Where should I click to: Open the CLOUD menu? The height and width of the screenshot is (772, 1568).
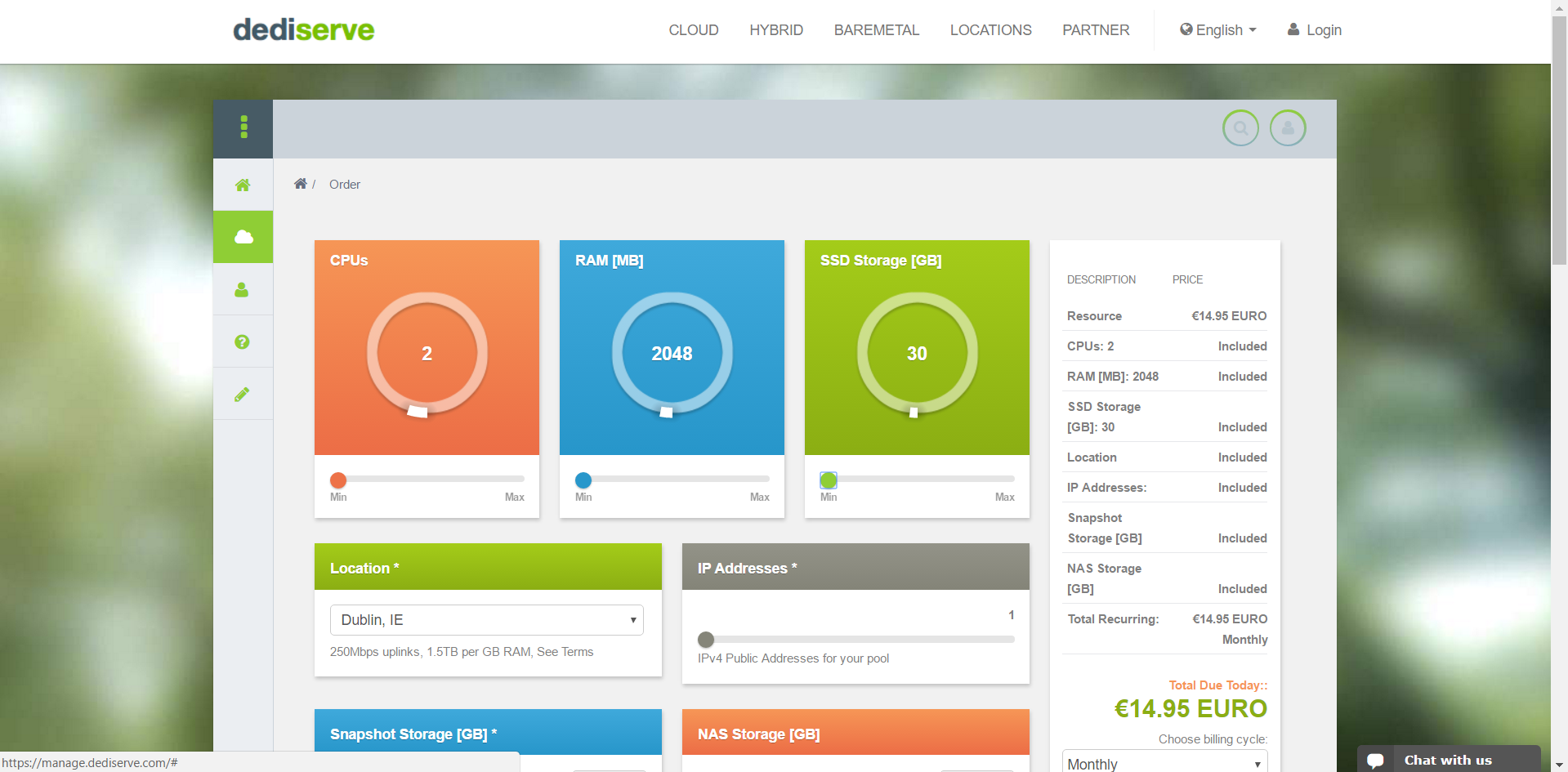click(694, 30)
